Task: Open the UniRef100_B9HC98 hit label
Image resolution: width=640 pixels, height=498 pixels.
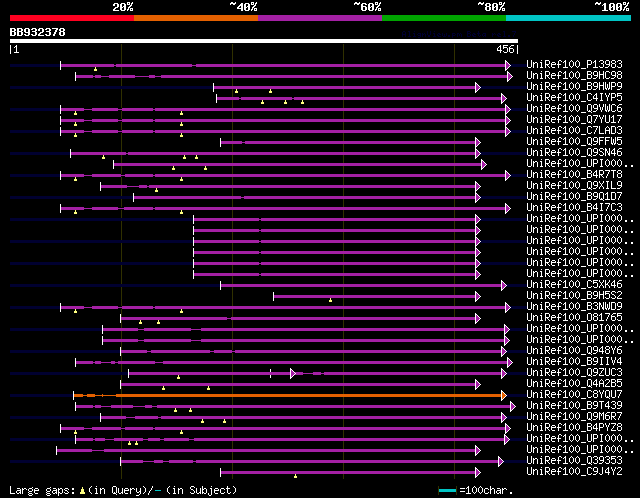Action: click(x=574, y=75)
